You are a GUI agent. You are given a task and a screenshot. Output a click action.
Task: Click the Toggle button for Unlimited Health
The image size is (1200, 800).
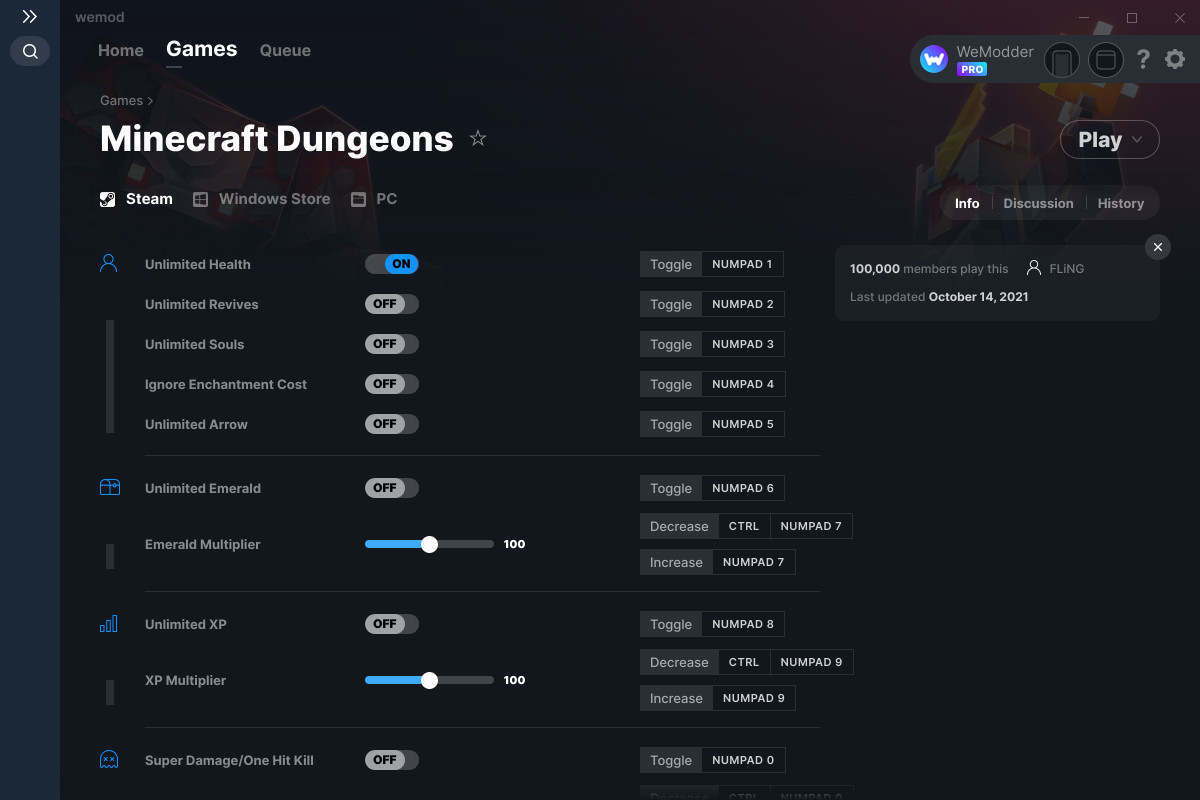click(671, 264)
